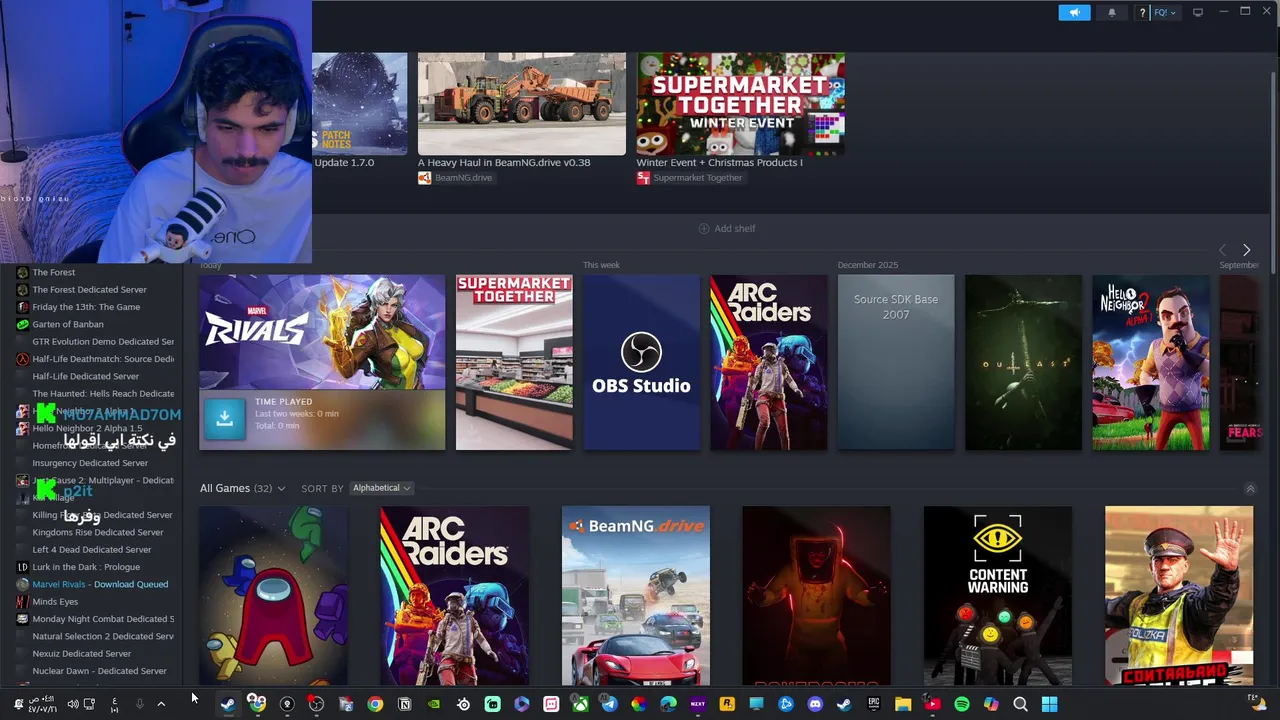
Task: Open OBS Studio from the taskbar
Action: pos(316,704)
